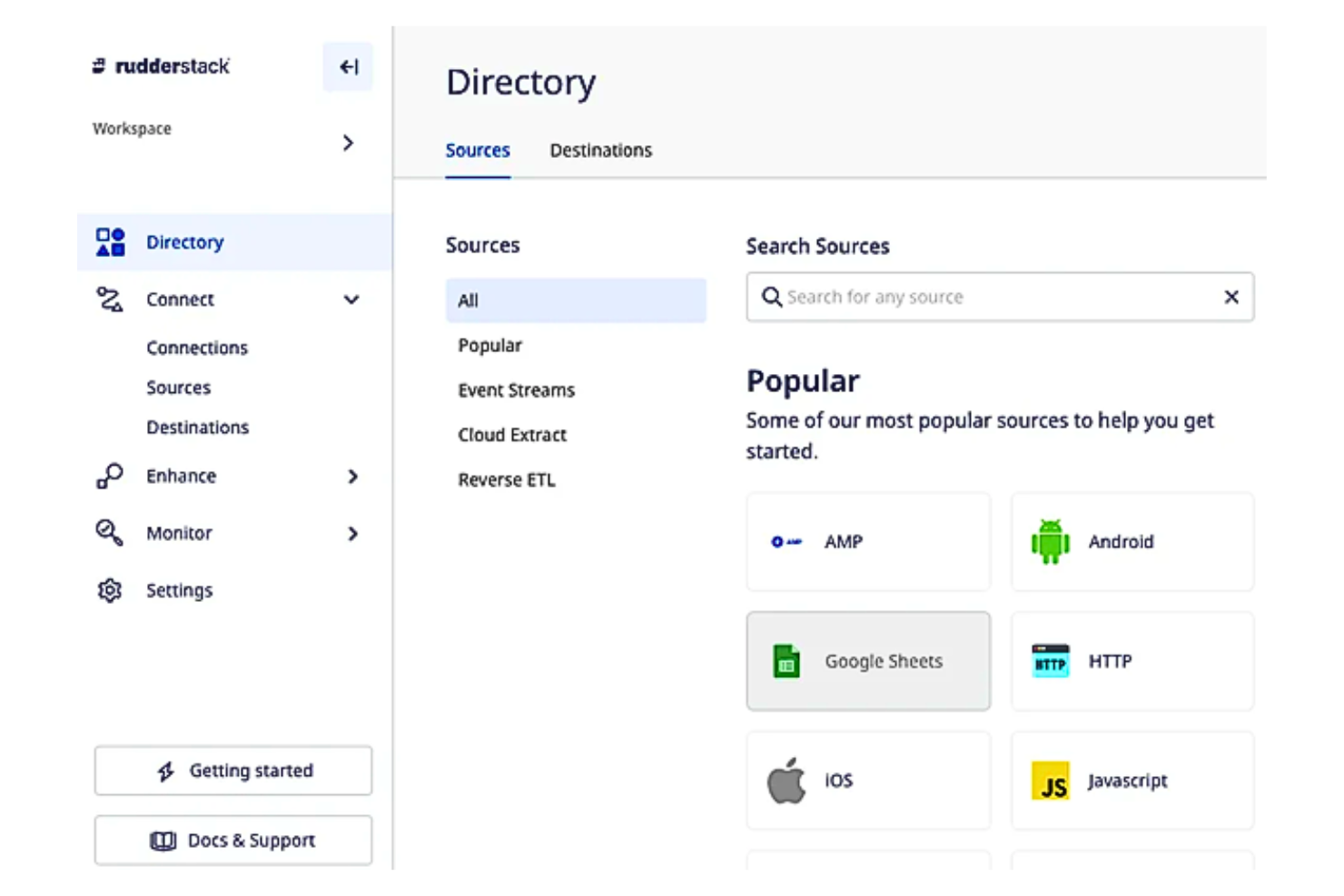Click the Apple icon for the iOS source
The height and width of the screenshot is (896, 1344).
click(x=786, y=781)
